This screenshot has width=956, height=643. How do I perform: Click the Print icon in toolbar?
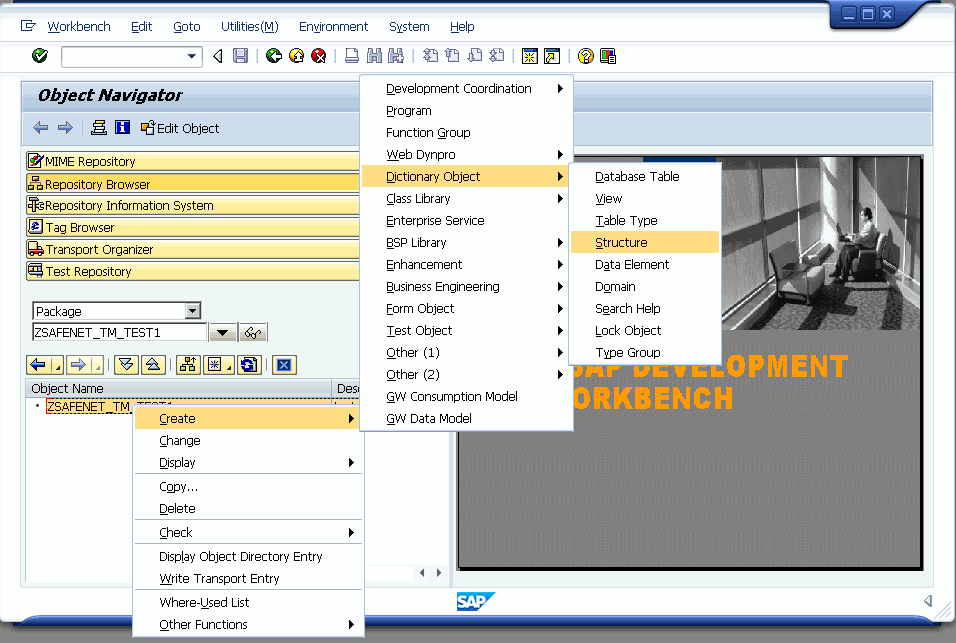pyautogui.click(x=352, y=56)
